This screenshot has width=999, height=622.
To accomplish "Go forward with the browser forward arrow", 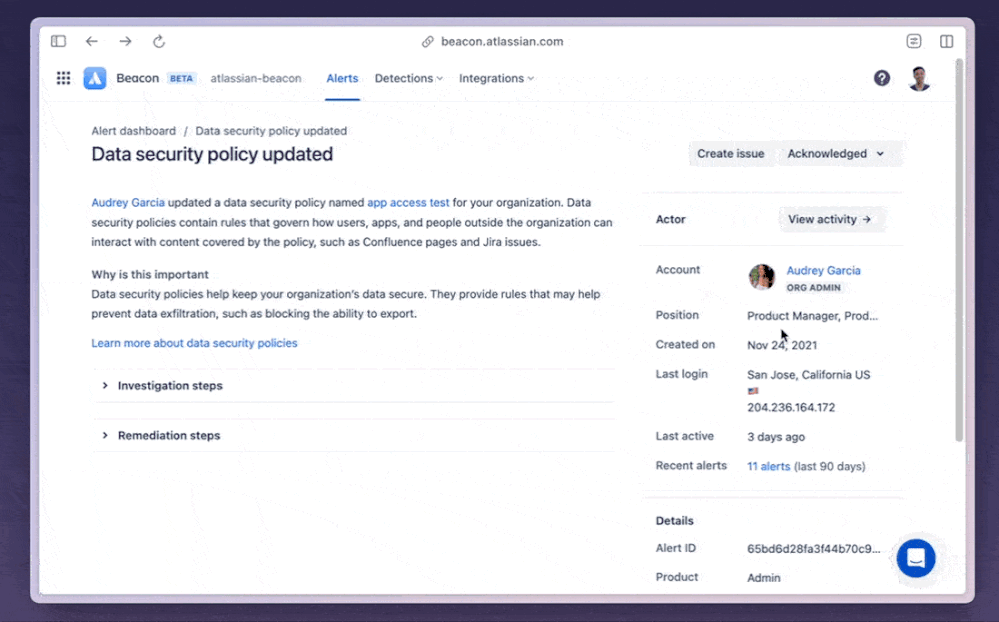I will (126, 41).
